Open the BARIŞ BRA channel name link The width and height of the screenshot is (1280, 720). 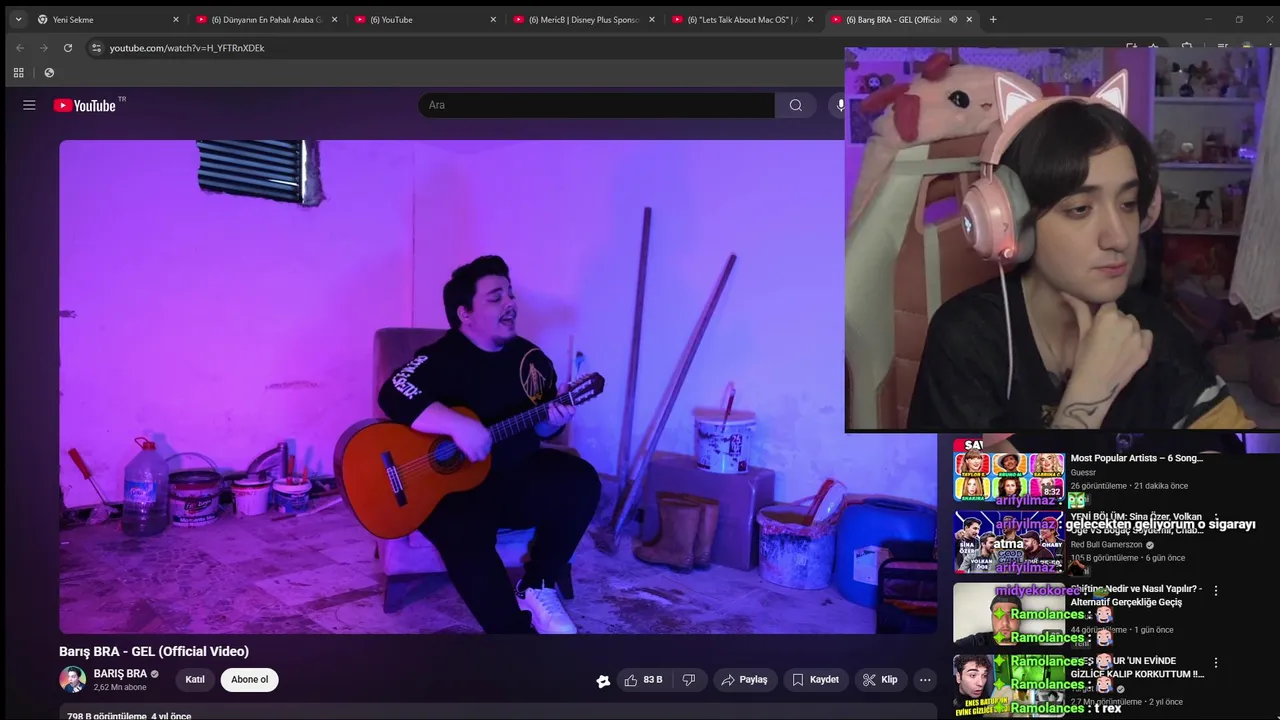(x=120, y=674)
